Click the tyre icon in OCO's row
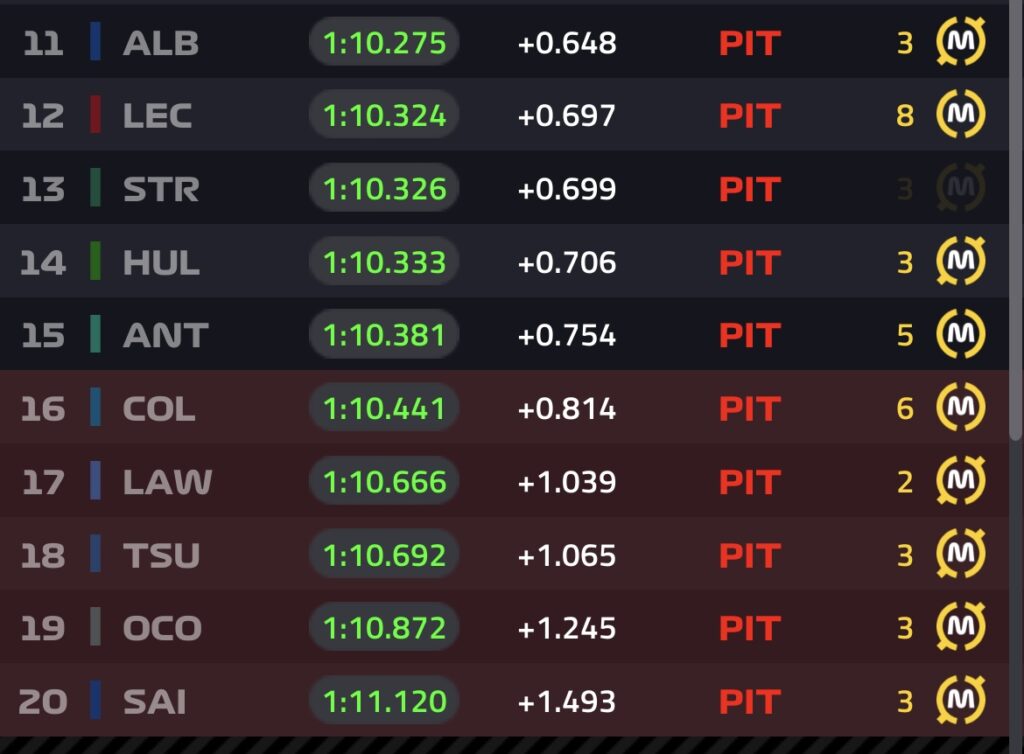 [961, 628]
